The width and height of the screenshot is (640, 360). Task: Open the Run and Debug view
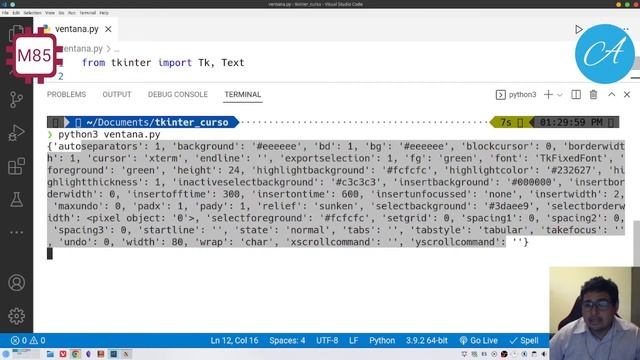pos(16,133)
